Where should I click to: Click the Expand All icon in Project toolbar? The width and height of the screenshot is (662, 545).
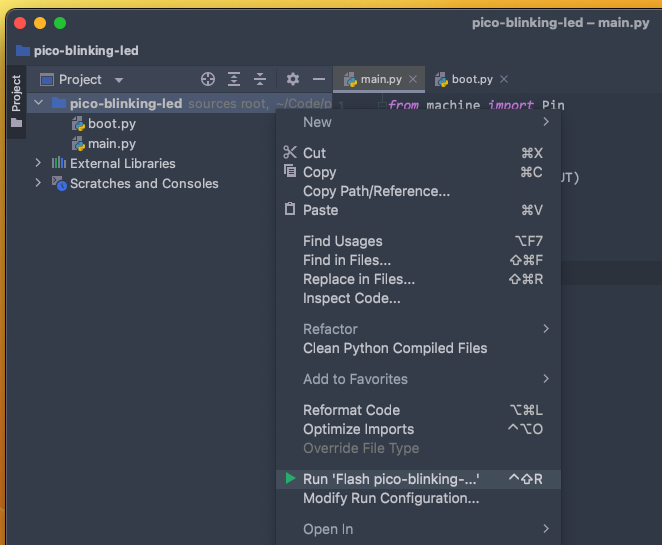click(x=234, y=79)
